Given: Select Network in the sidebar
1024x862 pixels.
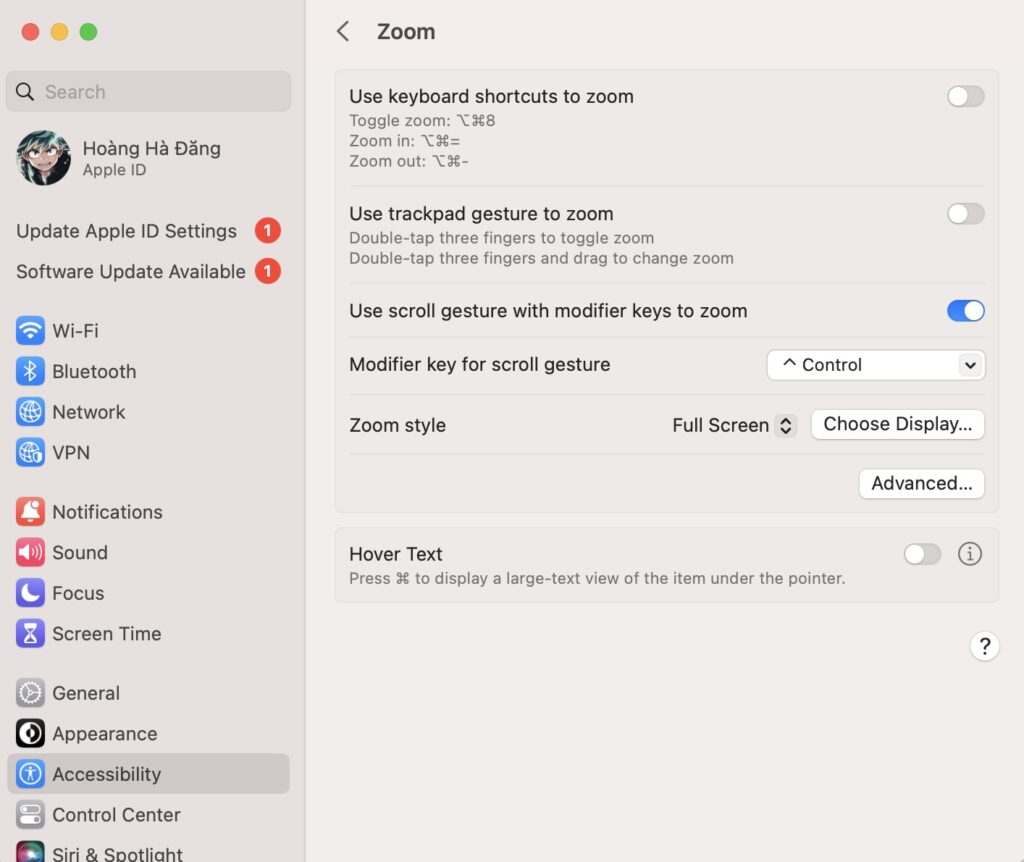Looking at the screenshot, I should tap(148, 411).
